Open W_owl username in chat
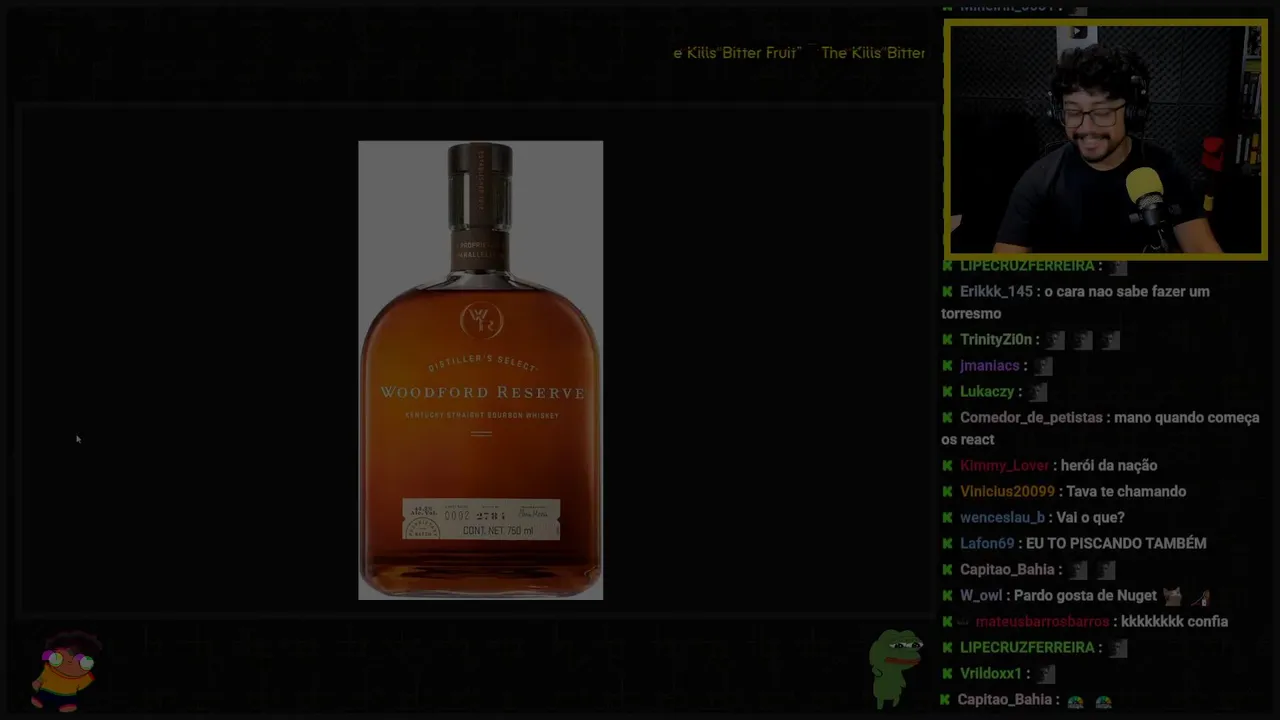 [981, 596]
